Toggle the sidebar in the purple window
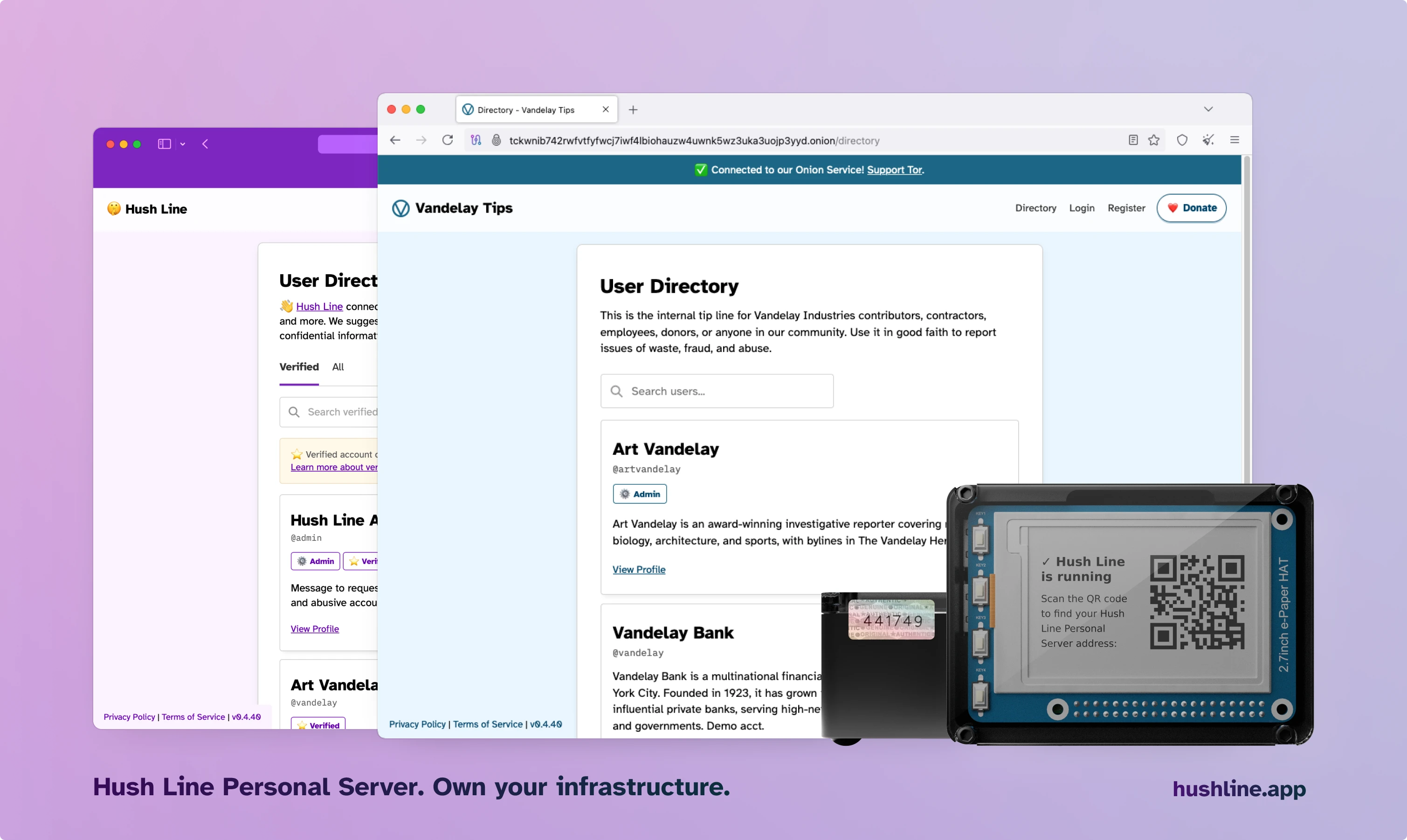1407x840 pixels. 164,144
